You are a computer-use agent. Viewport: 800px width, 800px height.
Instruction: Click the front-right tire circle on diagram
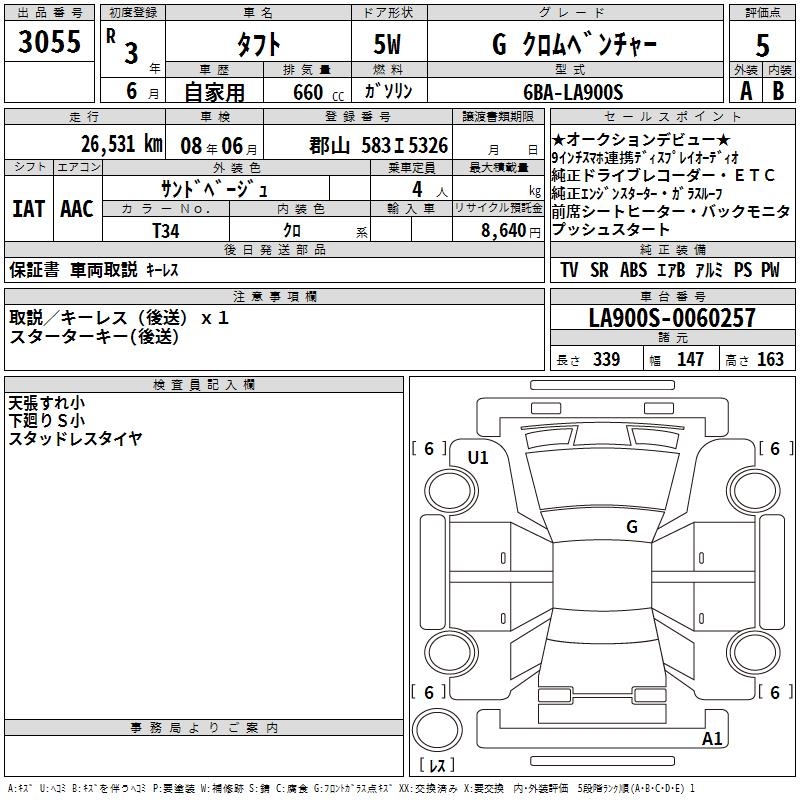(x=754, y=491)
